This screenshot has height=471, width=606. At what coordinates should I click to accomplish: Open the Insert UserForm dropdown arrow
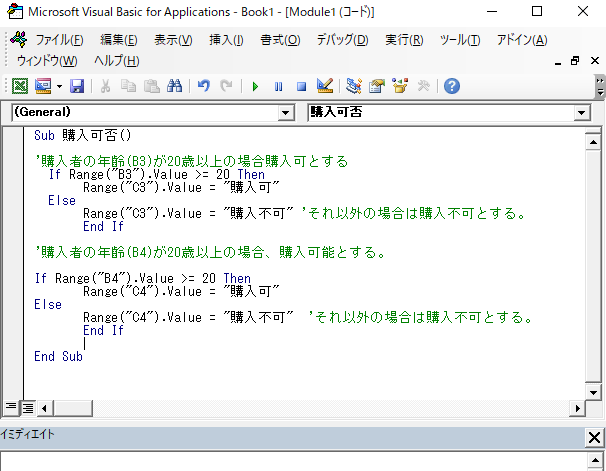pyautogui.click(x=59, y=86)
